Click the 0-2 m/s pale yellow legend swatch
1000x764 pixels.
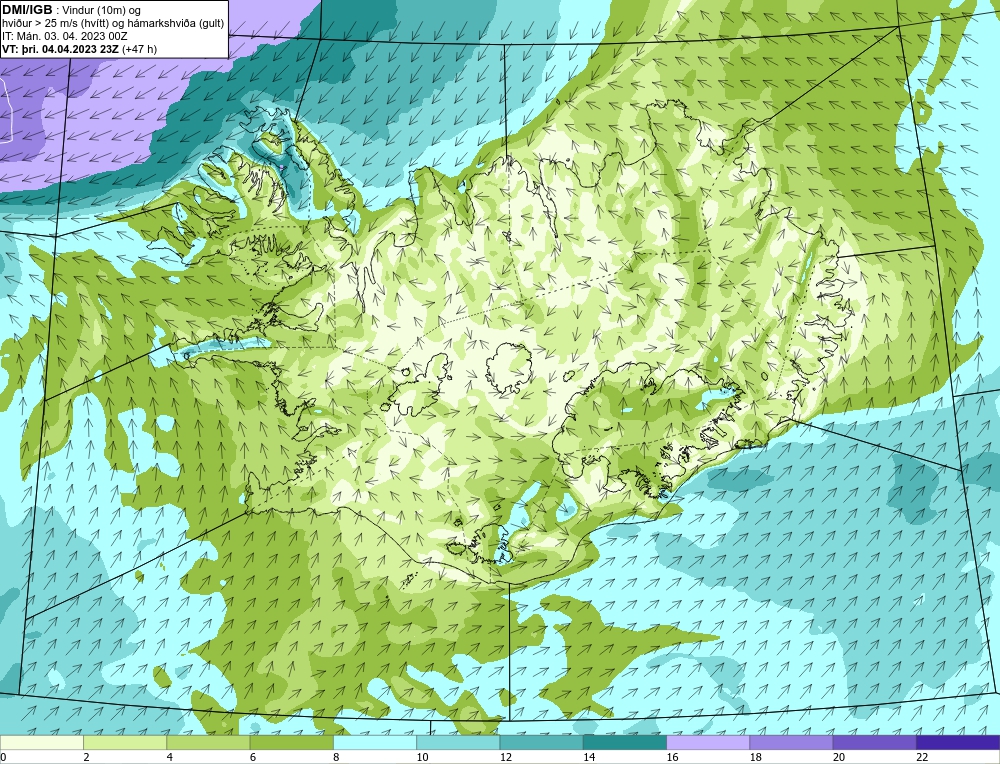(41, 742)
